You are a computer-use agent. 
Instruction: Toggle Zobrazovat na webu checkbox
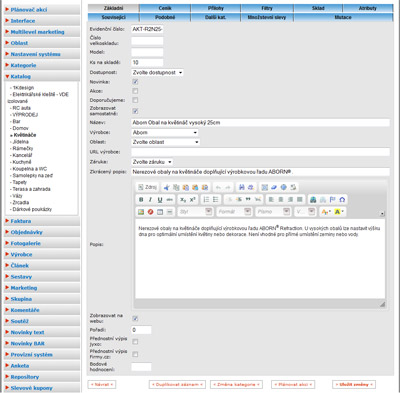(x=135, y=318)
